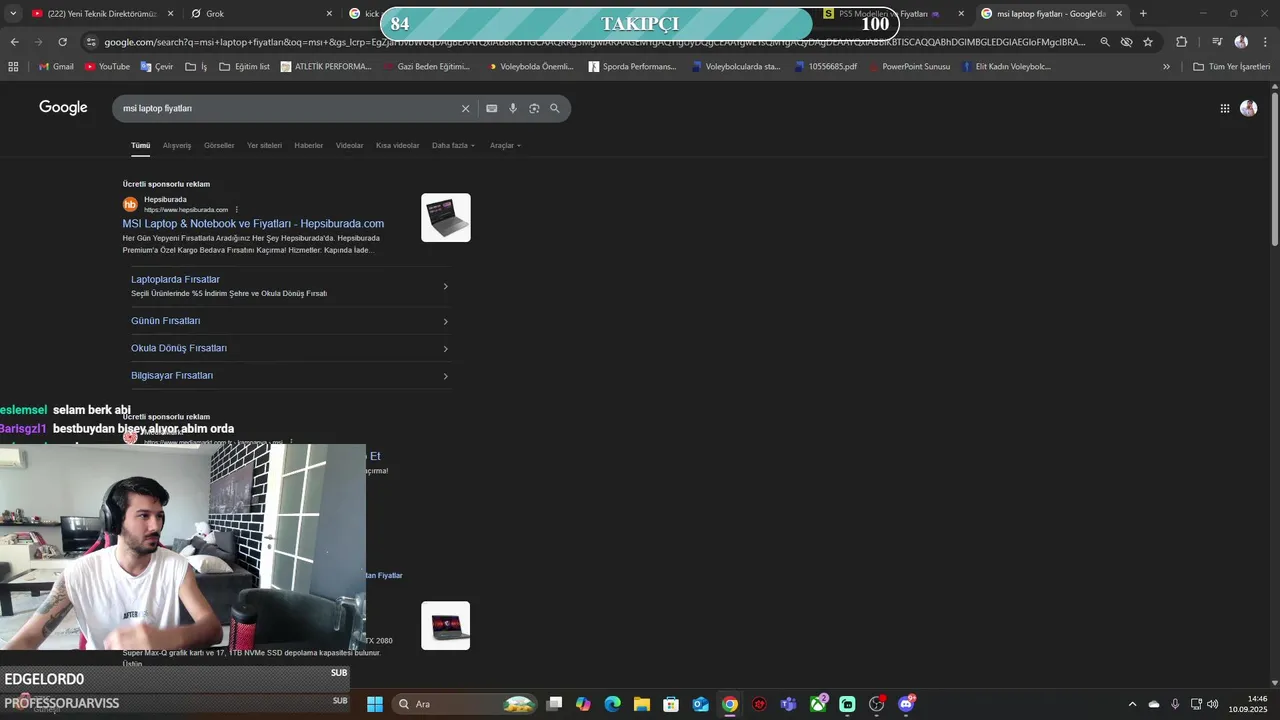Open Windows Start menu
This screenshot has height=720, width=1280.
click(x=375, y=704)
